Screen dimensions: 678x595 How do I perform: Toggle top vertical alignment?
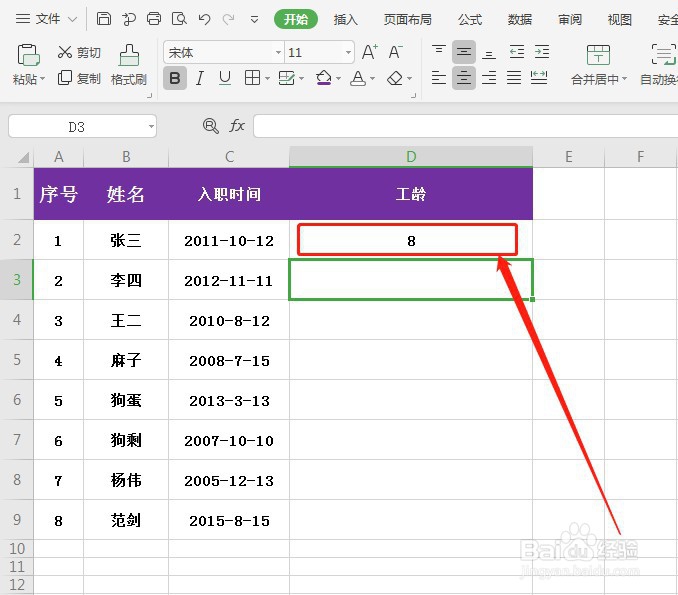tap(439, 52)
